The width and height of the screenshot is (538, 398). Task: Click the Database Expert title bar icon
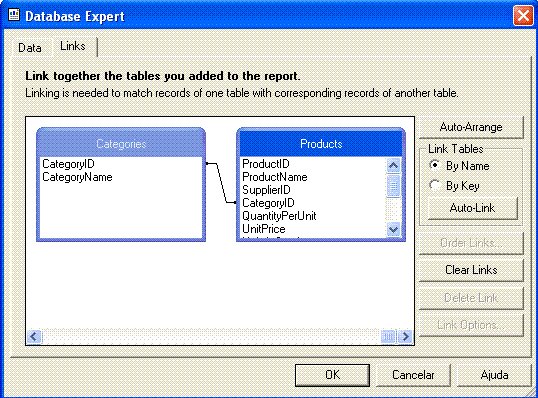(14, 15)
